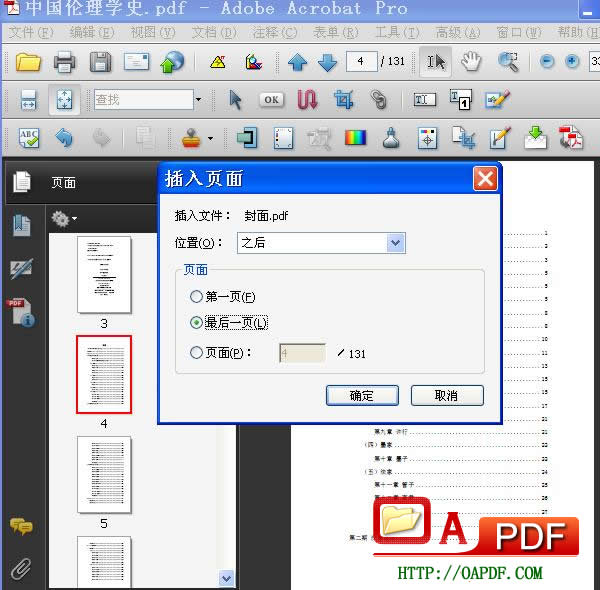Open the 工具 menu

click(x=397, y=33)
